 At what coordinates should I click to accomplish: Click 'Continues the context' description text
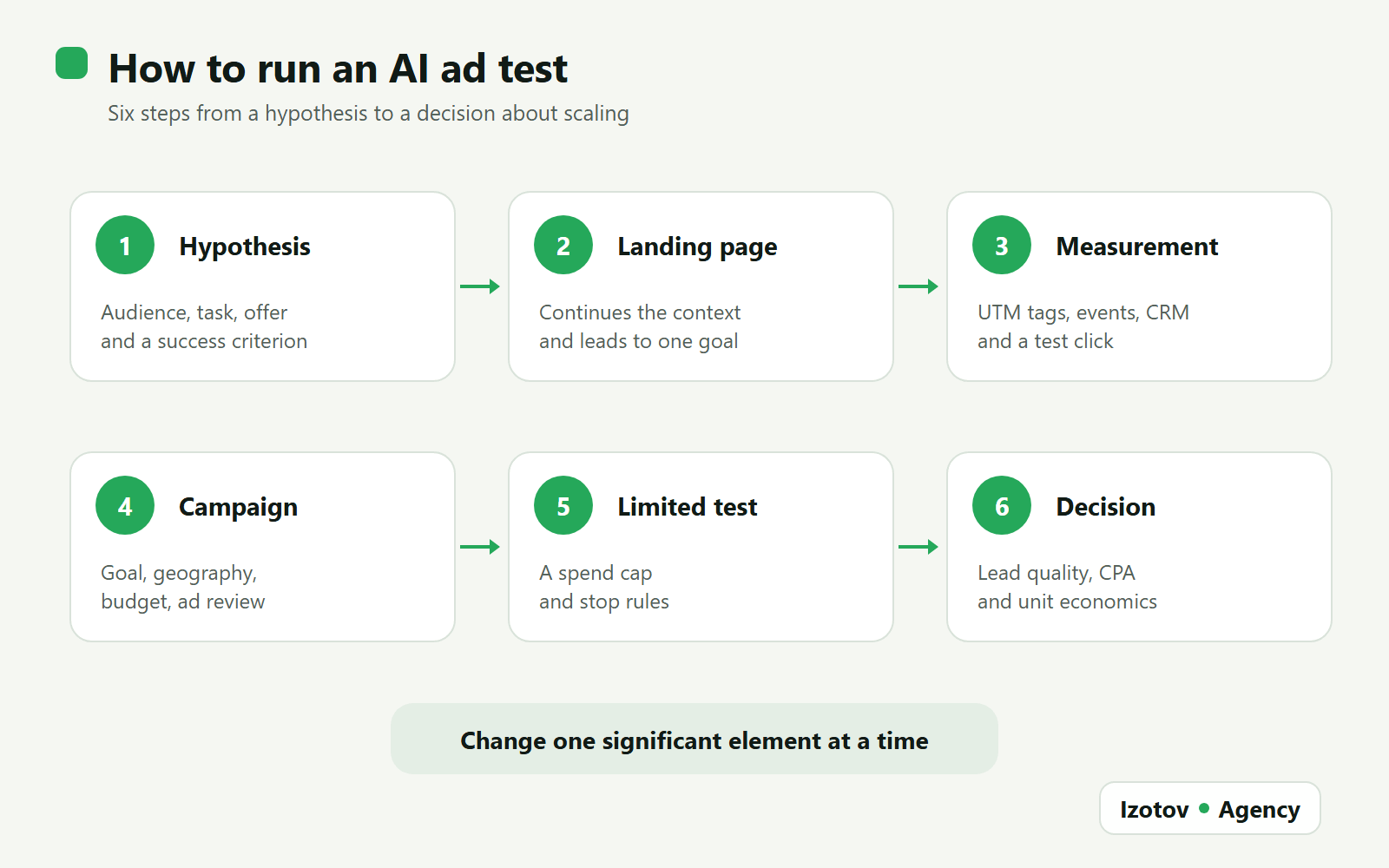[x=640, y=312]
